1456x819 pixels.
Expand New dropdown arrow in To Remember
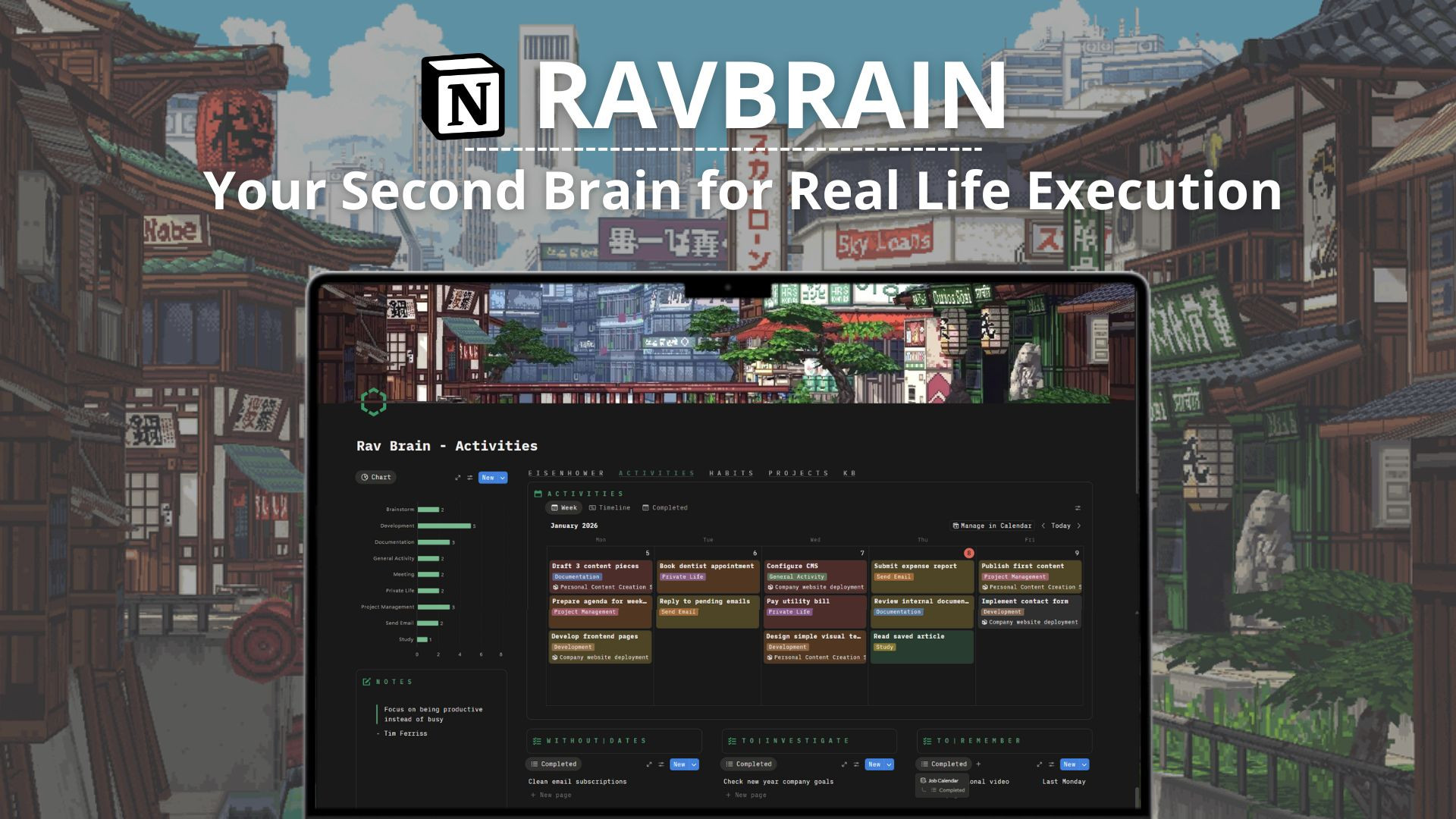1084,764
